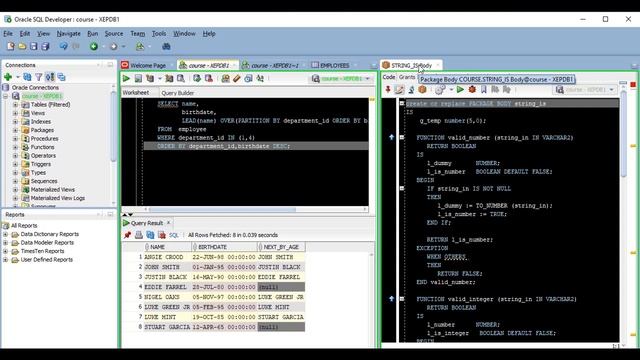This screenshot has height=360, width=640.
Task: Sort by the NEXT_BY_AGE column header
Action: (x=282, y=247)
